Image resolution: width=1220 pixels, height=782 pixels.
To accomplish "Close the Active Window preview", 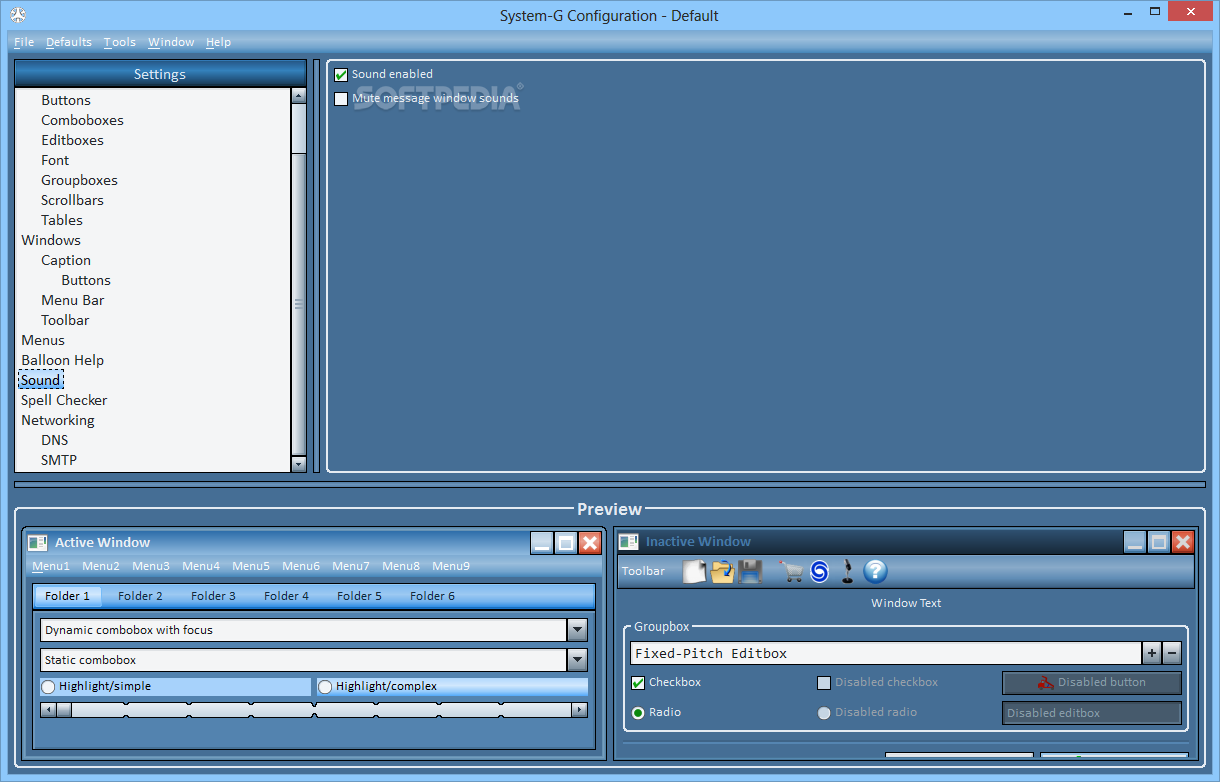I will point(590,543).
